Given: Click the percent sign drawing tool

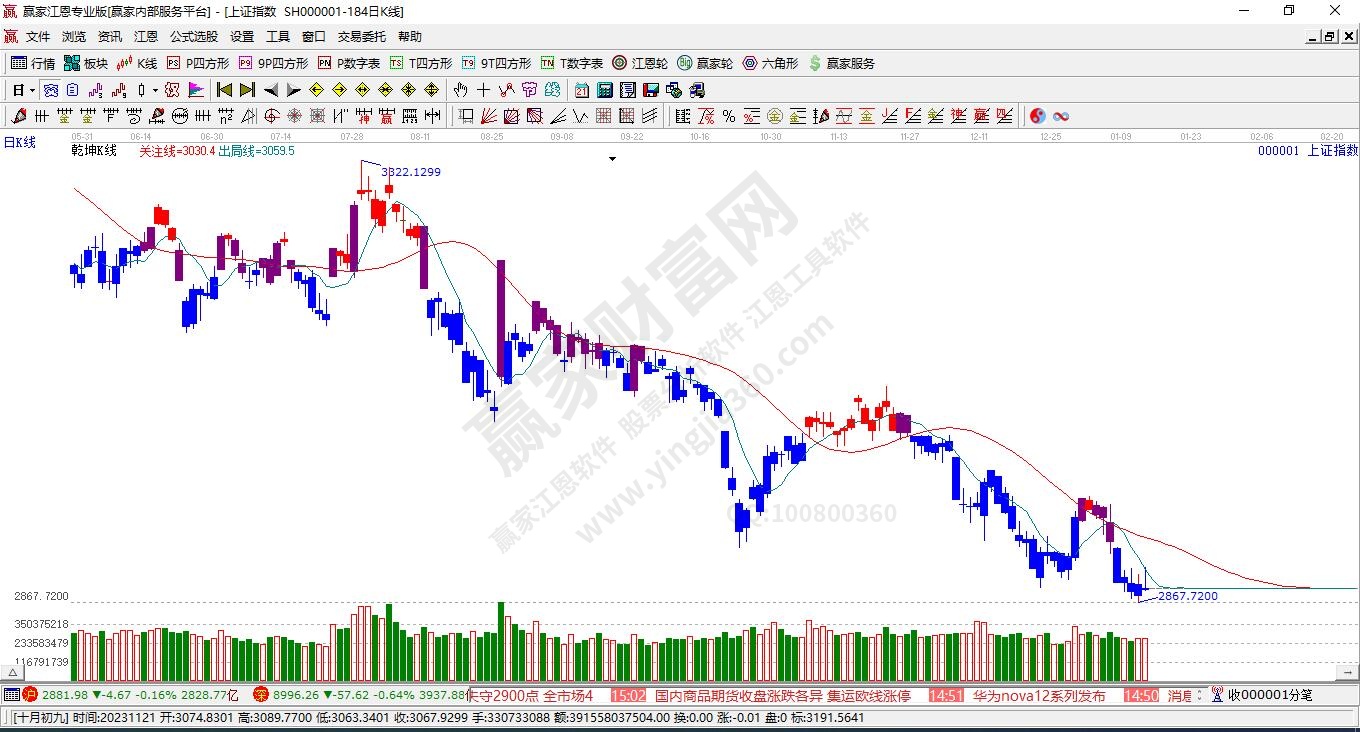Looking at the screenshot, I should 729,116.
